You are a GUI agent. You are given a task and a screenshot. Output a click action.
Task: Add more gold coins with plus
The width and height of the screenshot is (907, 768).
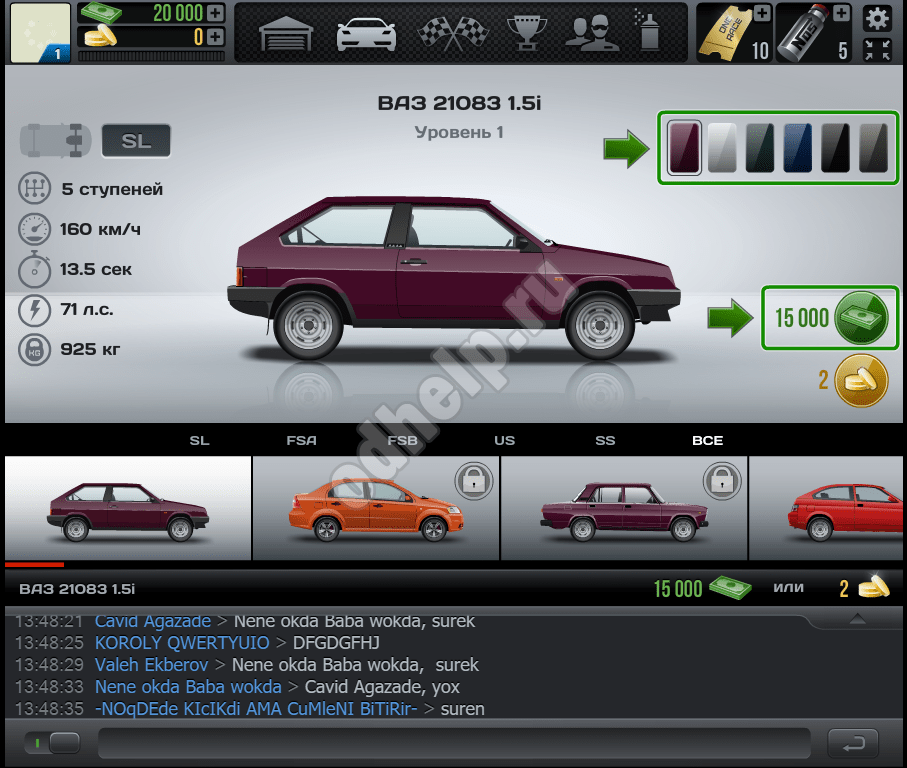[215, 37]
